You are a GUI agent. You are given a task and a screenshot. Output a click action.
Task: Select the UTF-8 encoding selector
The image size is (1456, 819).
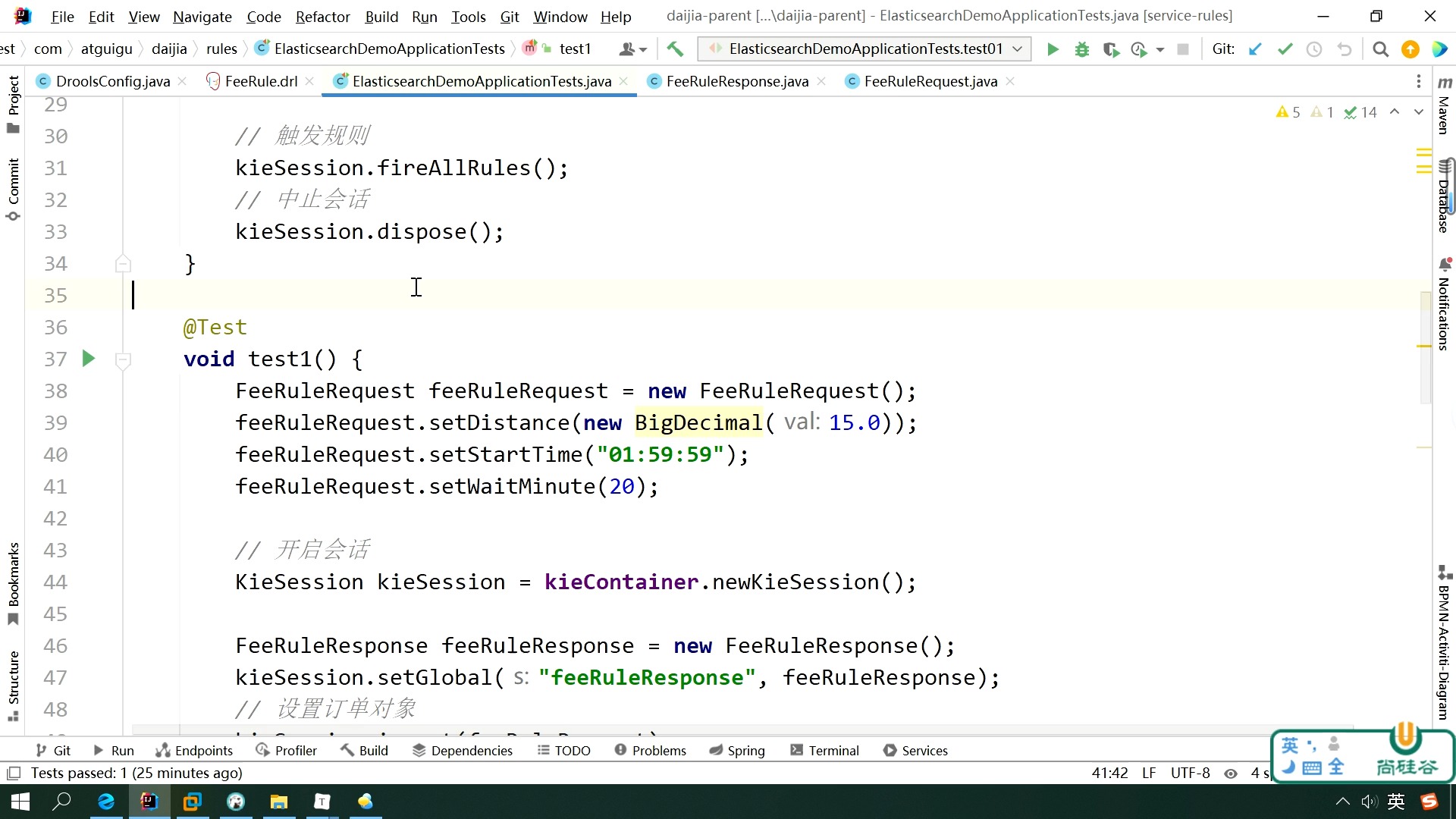click(x=1190, y=773)
